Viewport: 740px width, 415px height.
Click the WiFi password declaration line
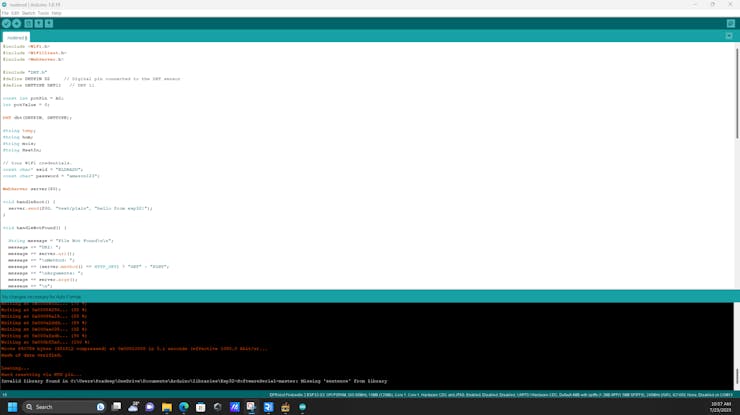51,176
